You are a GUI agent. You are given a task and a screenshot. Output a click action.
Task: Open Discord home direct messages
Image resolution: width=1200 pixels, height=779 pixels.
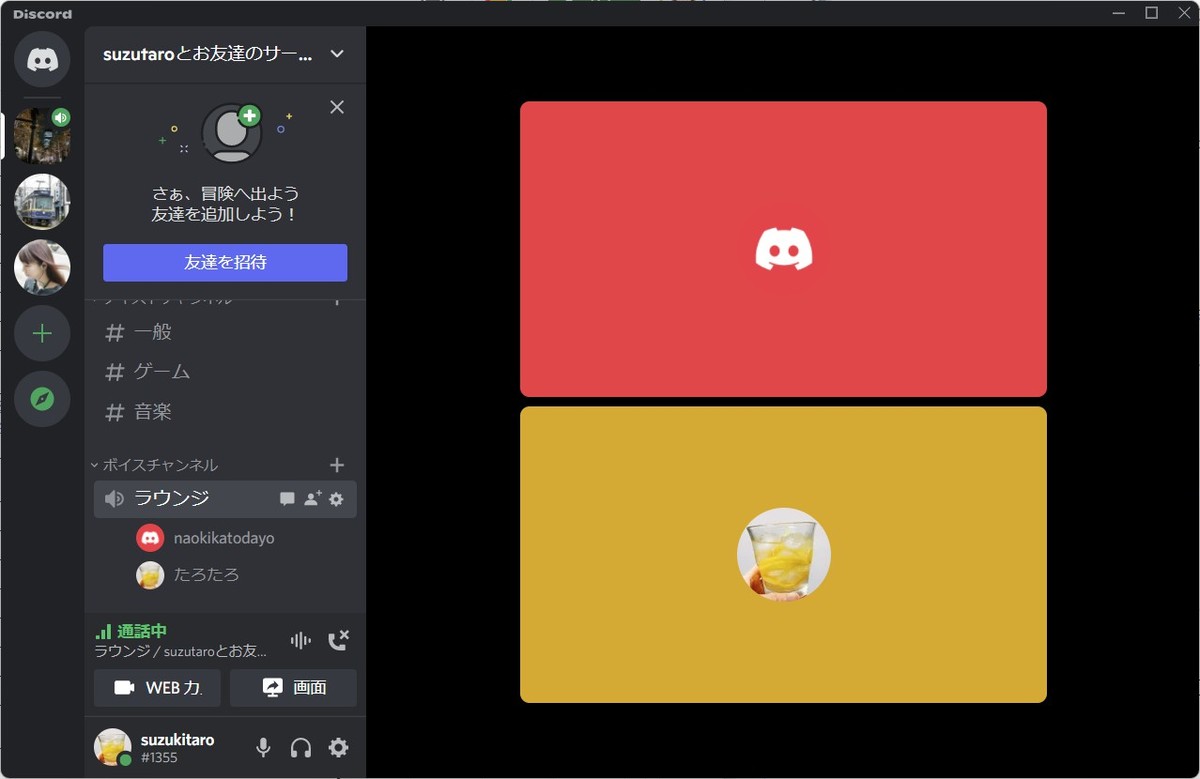click(x=42, y=59)
